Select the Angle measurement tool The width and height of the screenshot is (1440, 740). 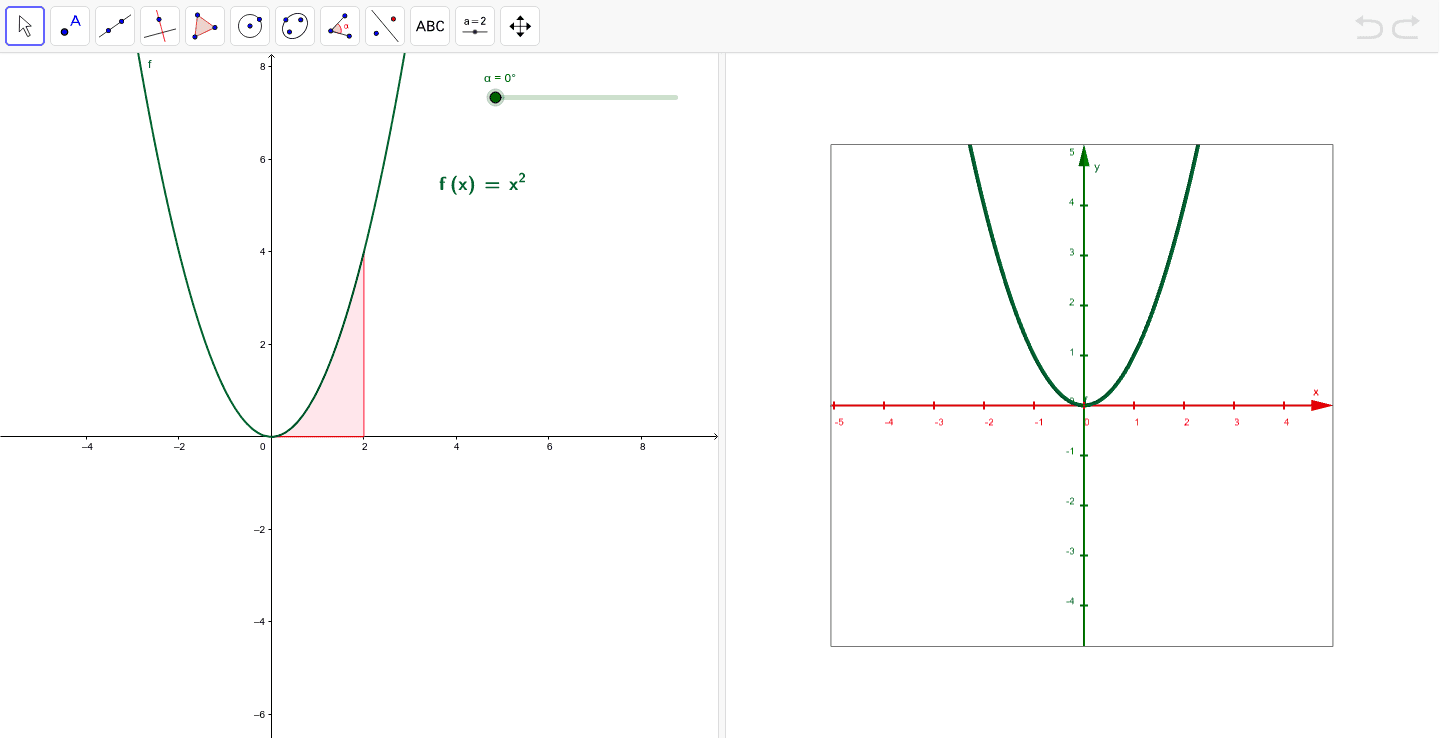point(339,26)
